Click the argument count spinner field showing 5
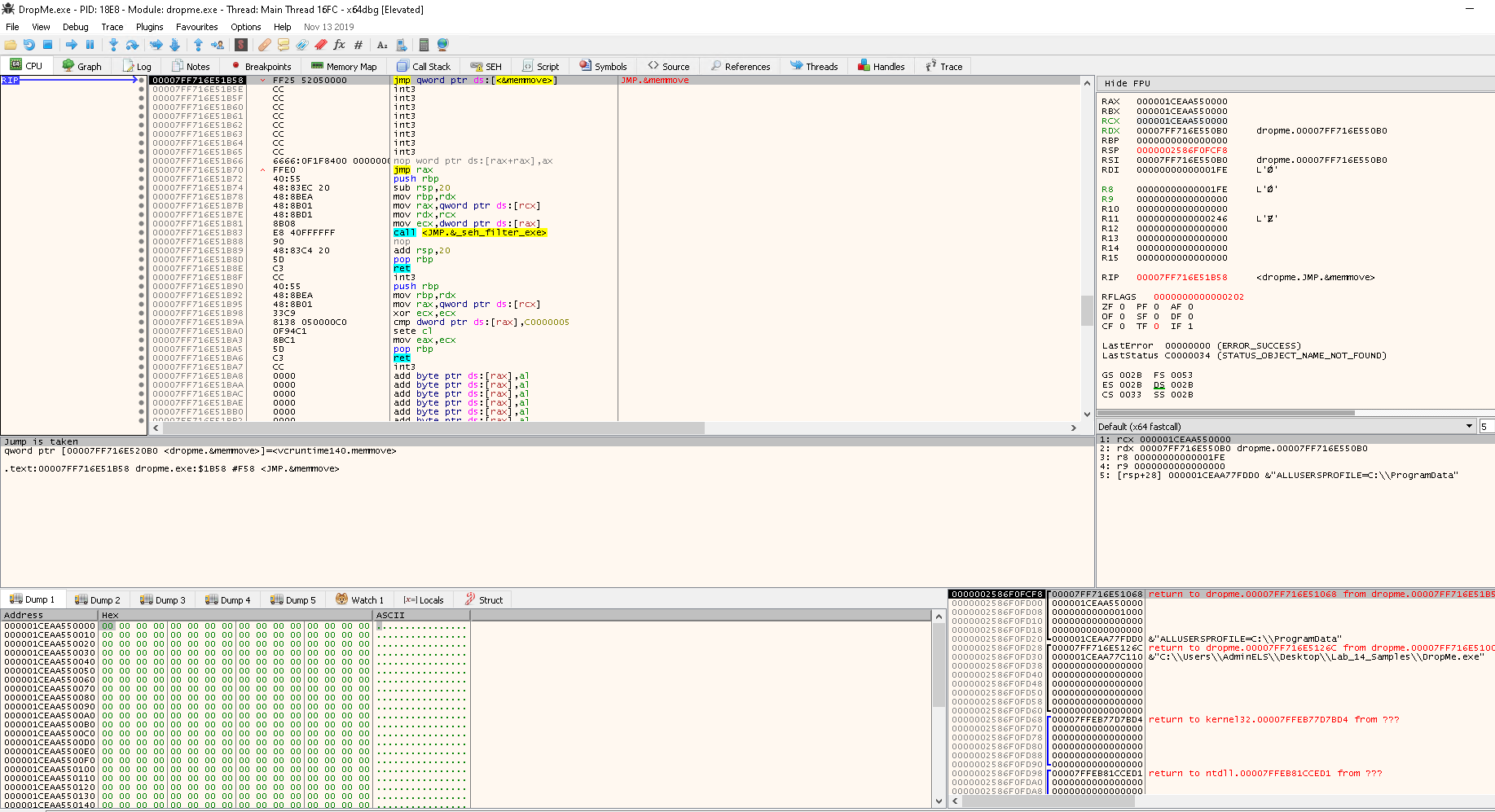This screenshot has width=1495, height=812. (x=1486, y=427)
